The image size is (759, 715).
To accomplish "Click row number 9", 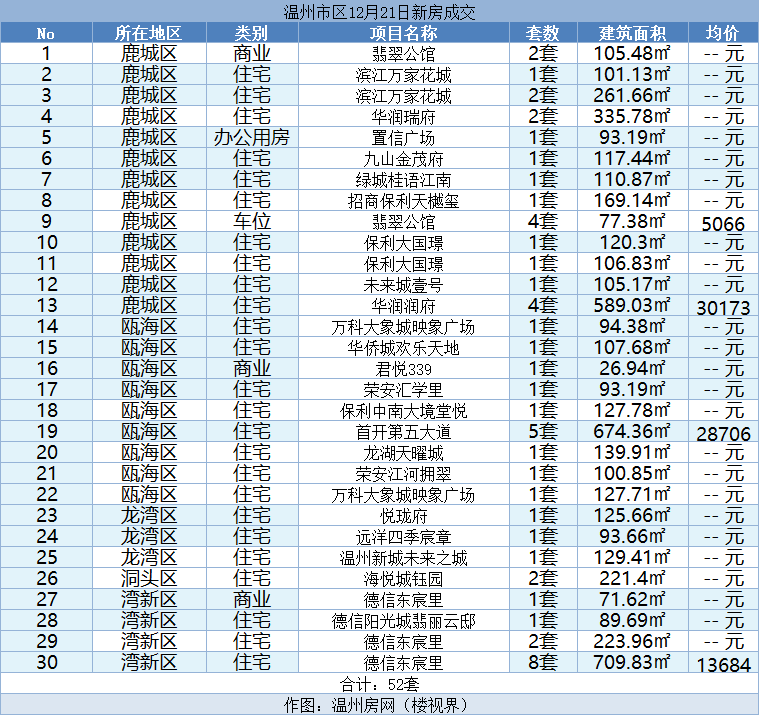I will [46, 221].
